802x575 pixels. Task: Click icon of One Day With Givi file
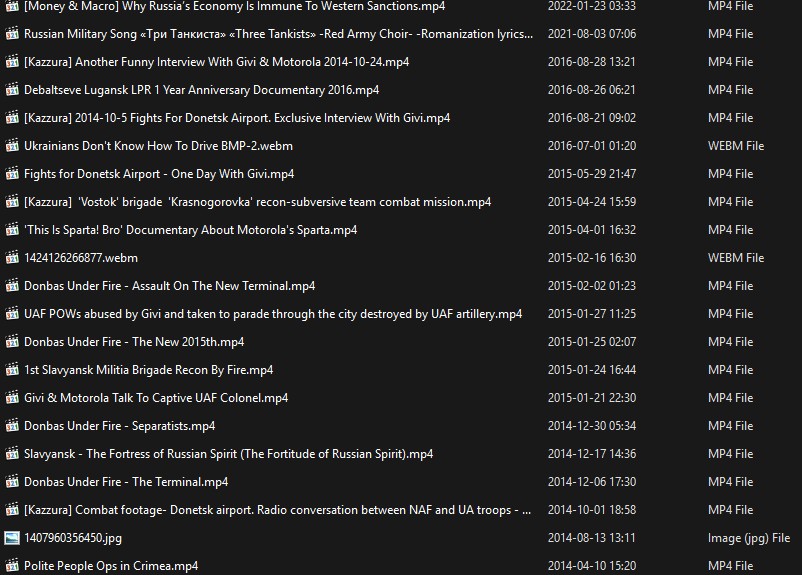coord(12,174)
